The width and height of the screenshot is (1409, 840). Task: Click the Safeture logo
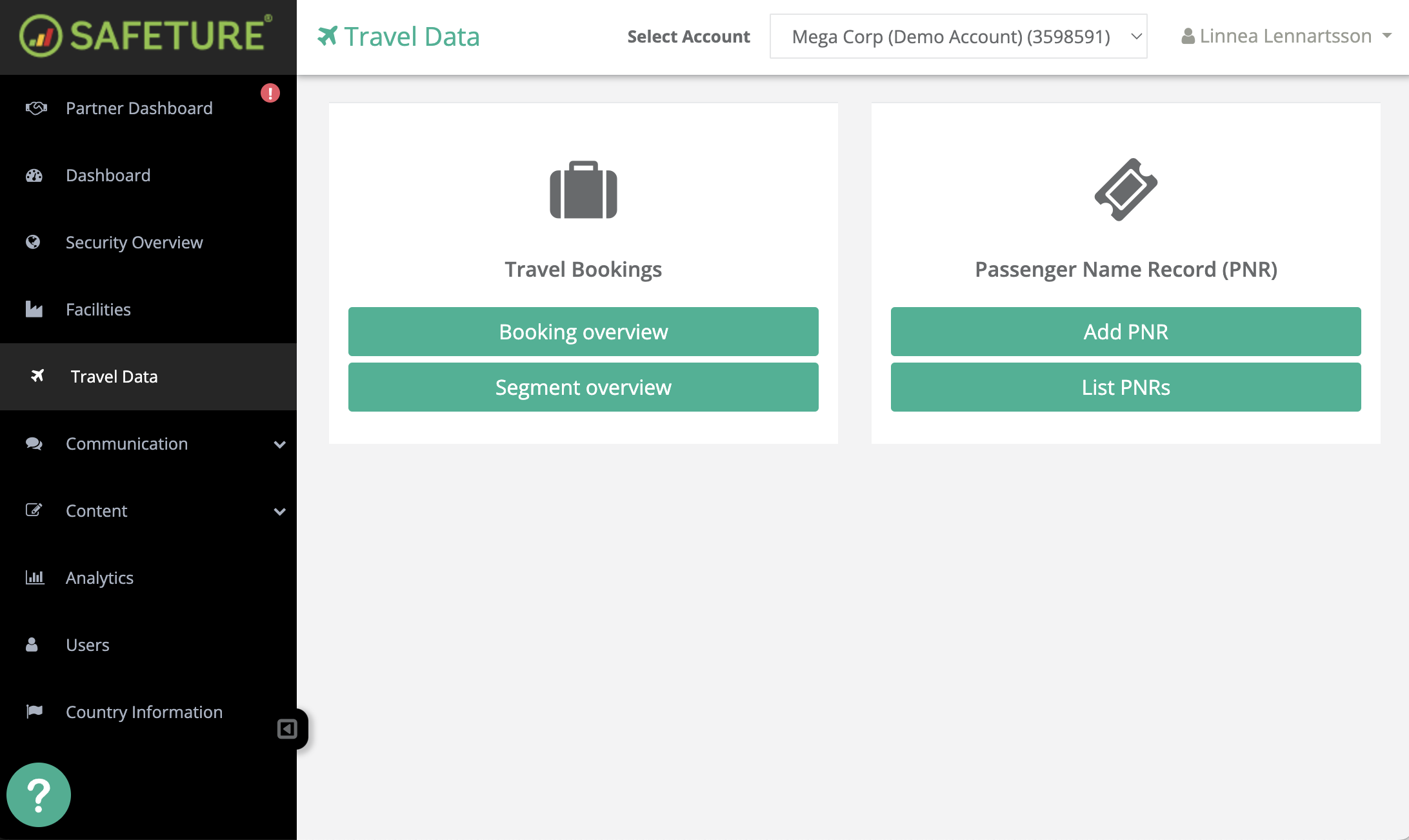(143, 35)
